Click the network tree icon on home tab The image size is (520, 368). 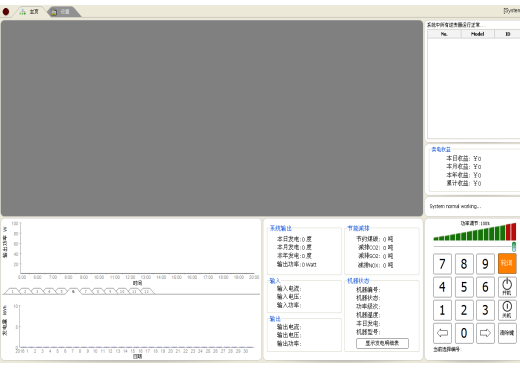tap(23, 12)
